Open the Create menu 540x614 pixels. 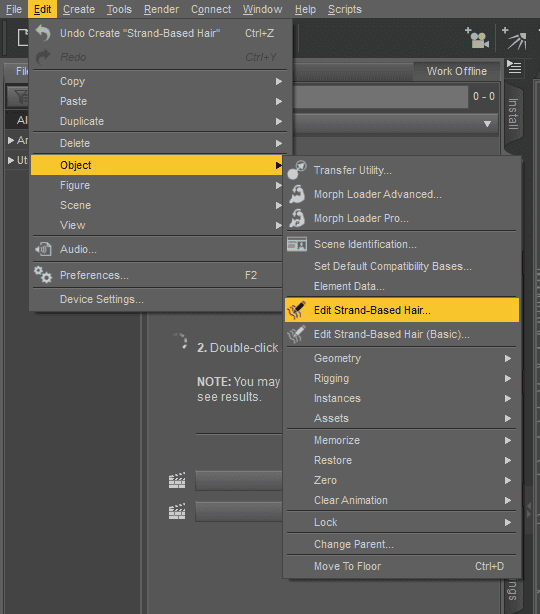point(79,9)
